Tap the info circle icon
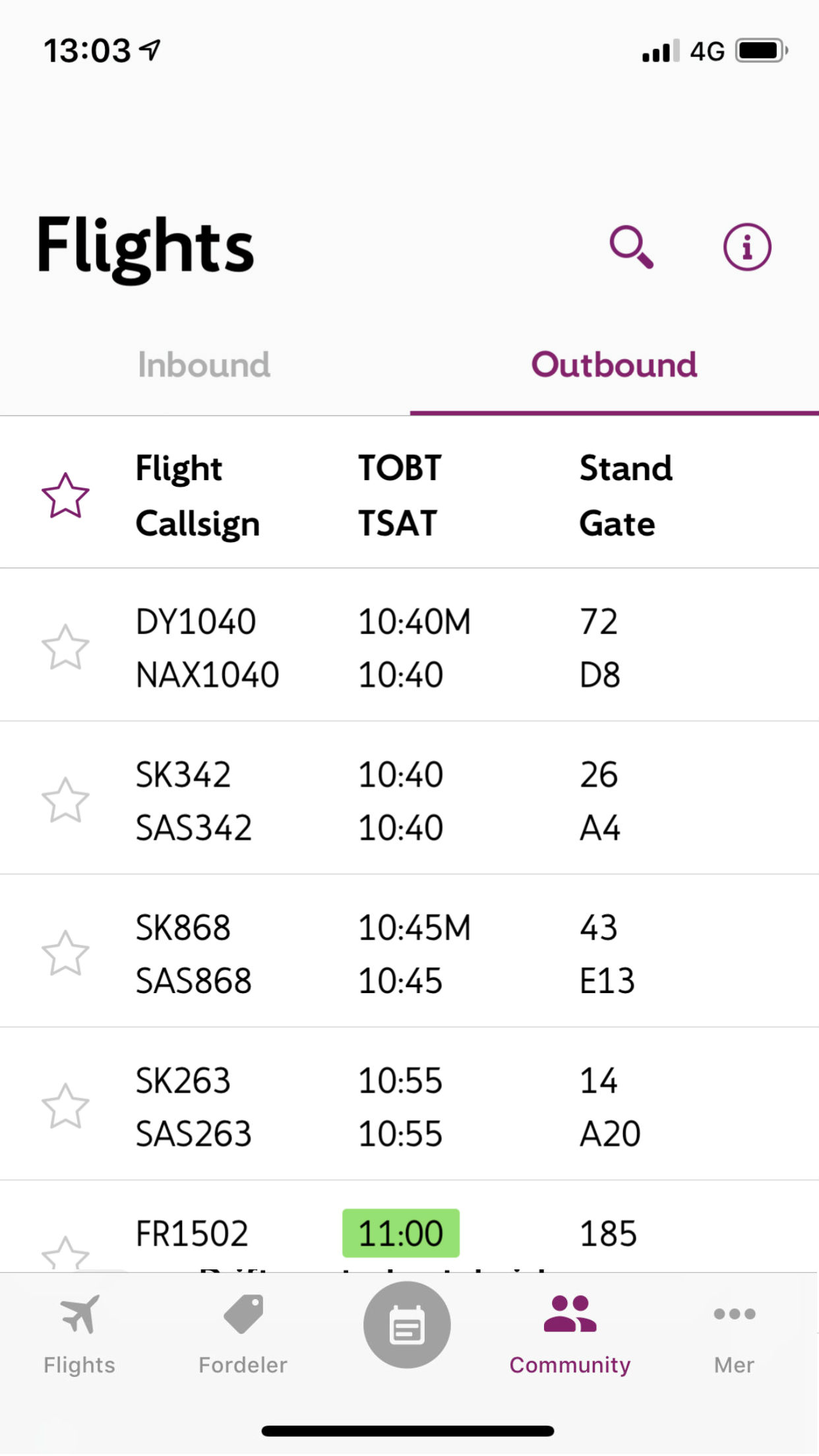 (x=746, y=247)
